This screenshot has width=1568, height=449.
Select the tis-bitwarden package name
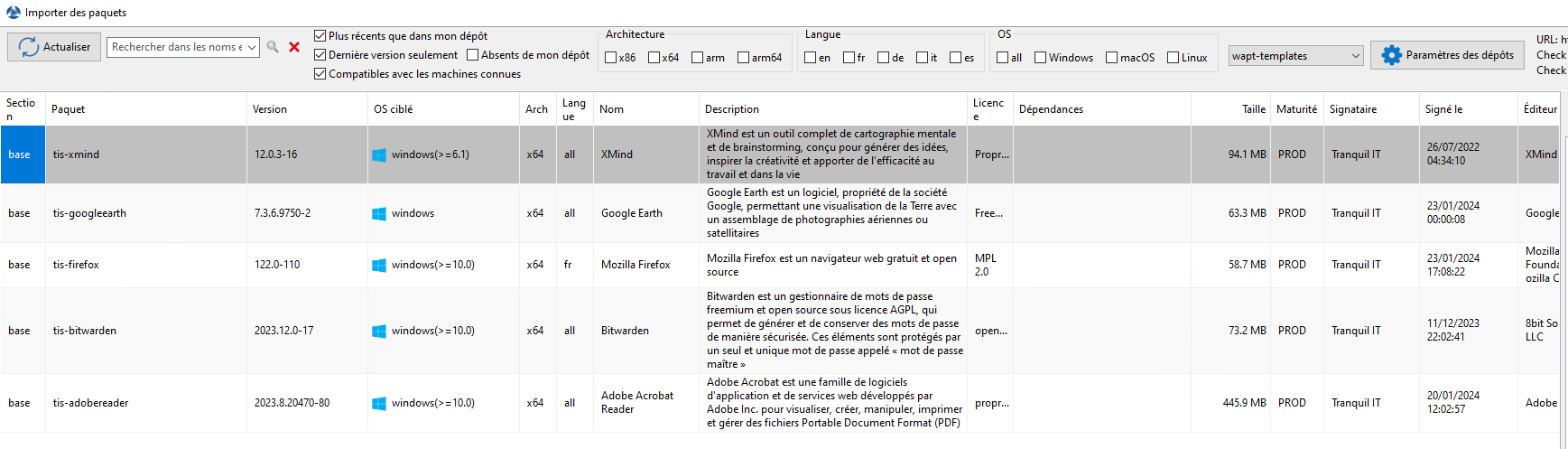(85, 332)
